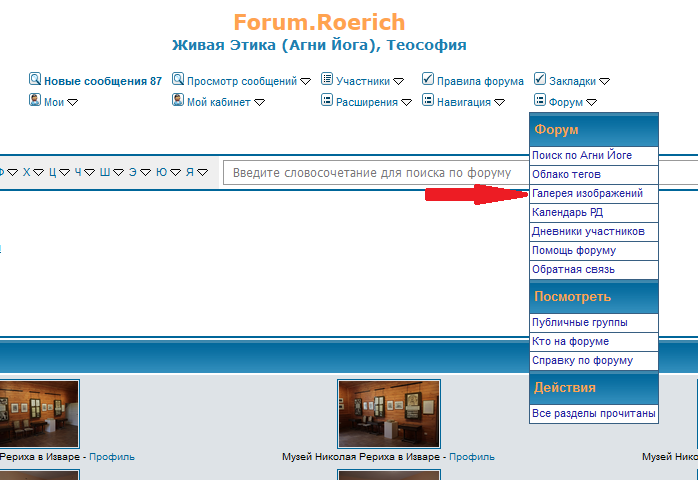698x480 pixels.
Task: Open the Я letter dropdown arrow
Action: (203, 172)
